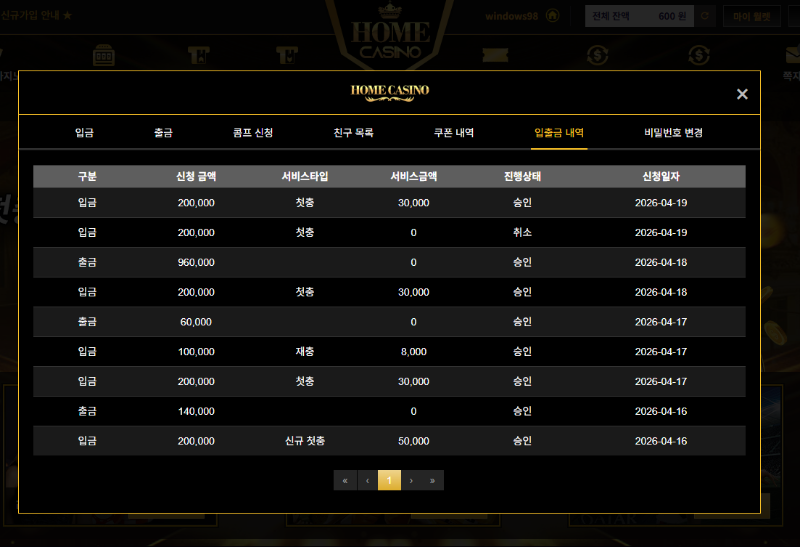Image resolution: width=800 pixels, height=547 pixels.
Task: Open the 입금 tab
Action: (x=85, y=132)
